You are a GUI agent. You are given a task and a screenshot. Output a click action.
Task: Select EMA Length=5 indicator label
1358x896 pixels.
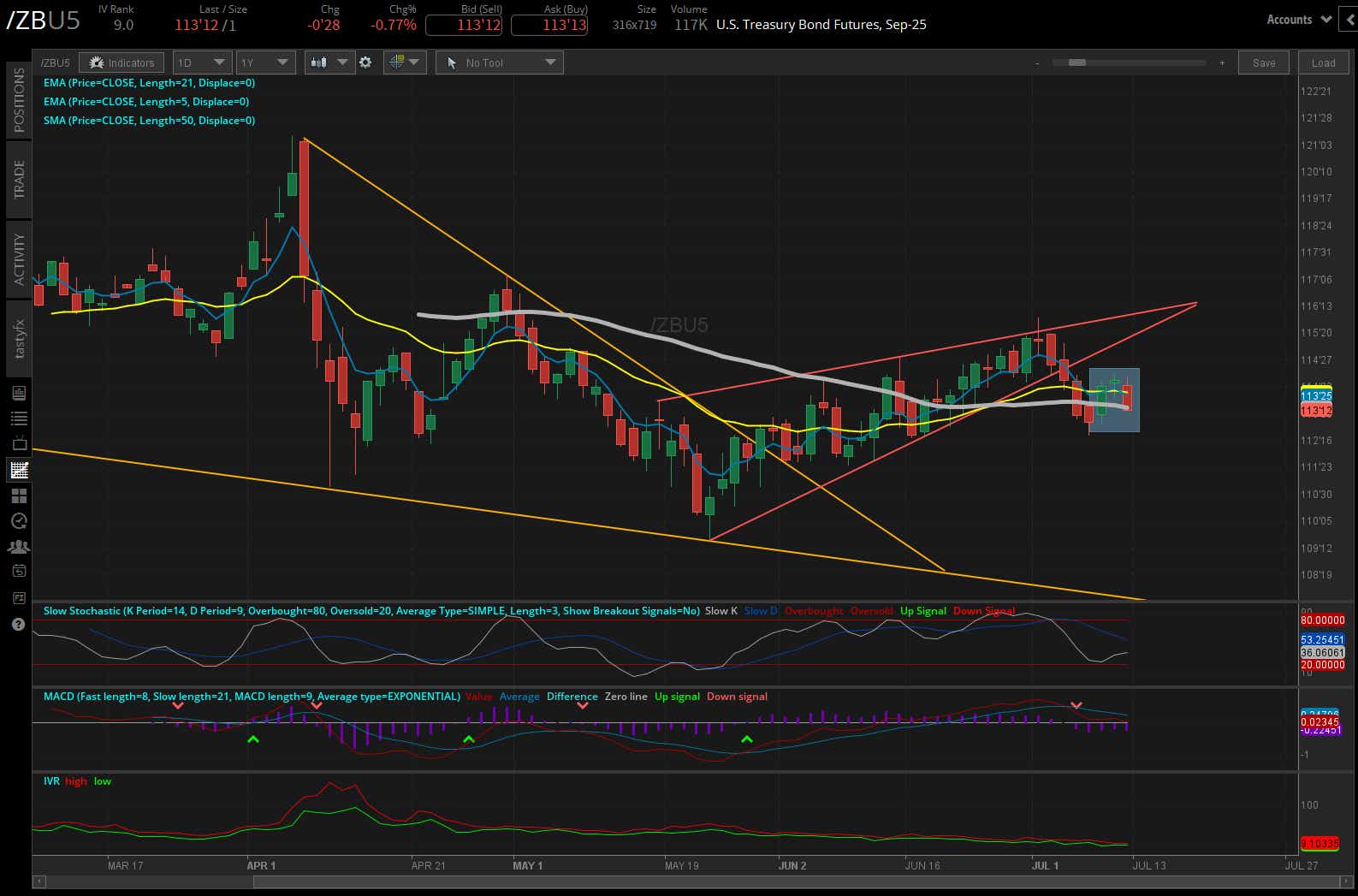pyautogui.click(x=146, y=102)
